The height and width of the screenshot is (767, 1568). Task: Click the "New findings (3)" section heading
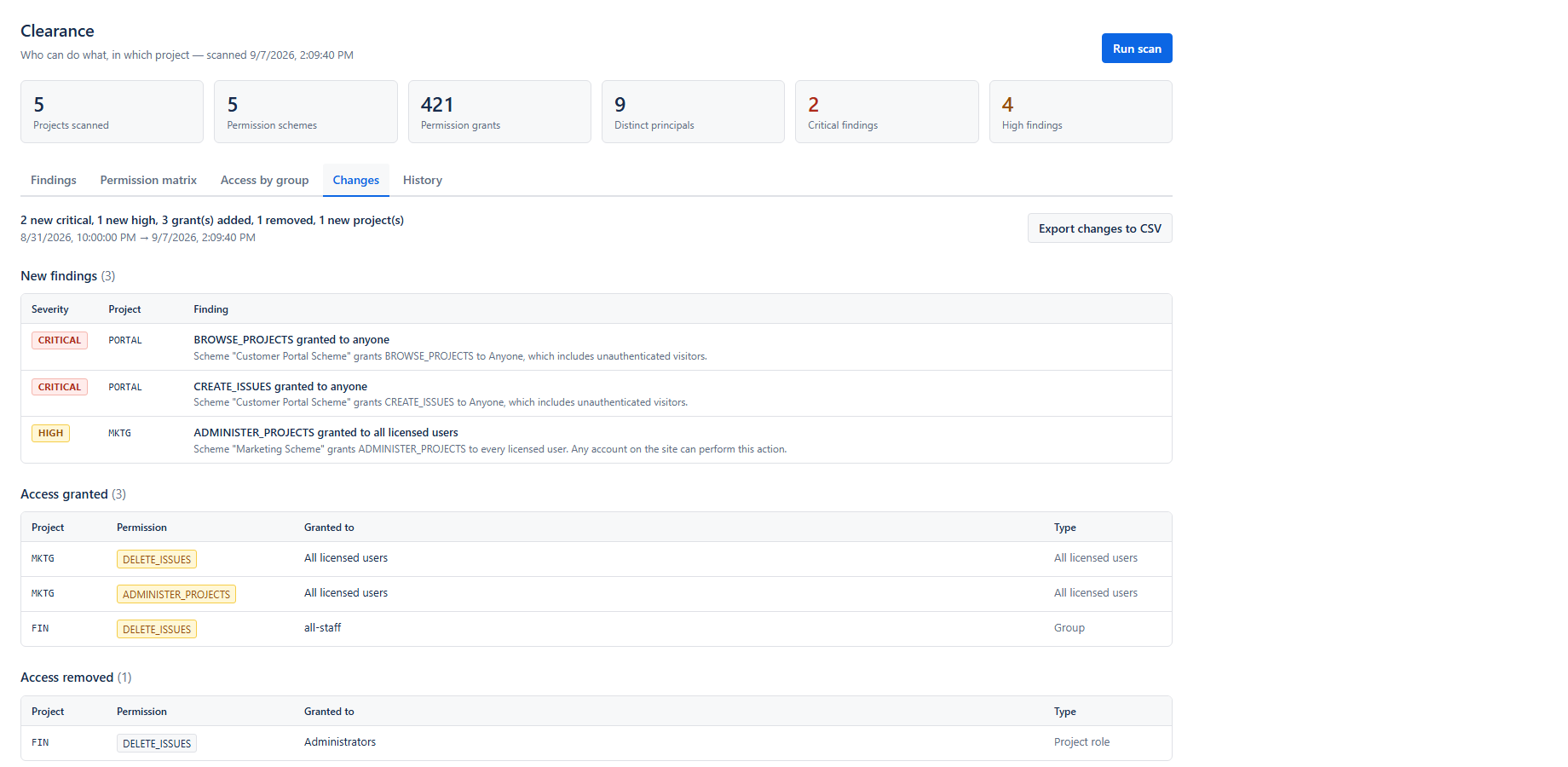(x=68, y=276)
